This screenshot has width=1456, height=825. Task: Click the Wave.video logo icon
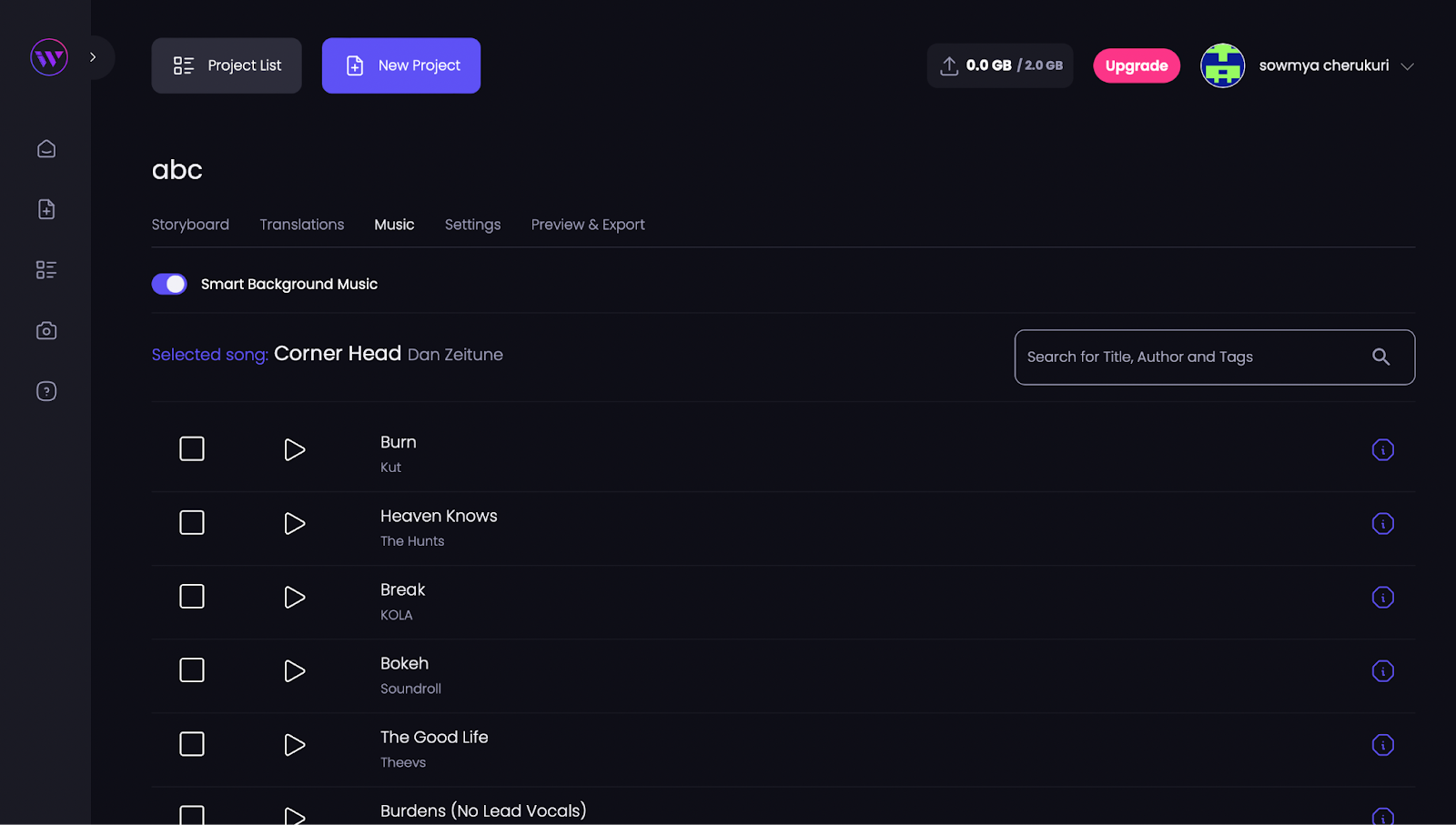point(49,57)
